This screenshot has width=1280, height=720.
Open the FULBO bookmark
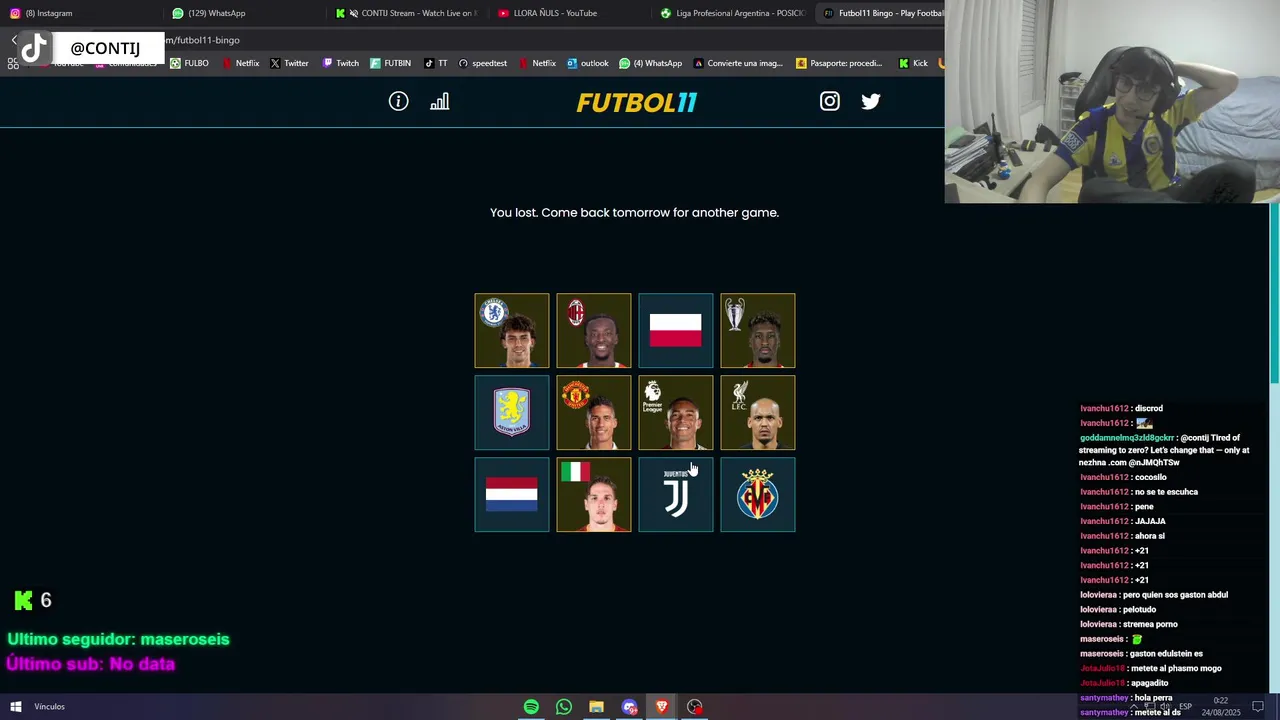tap(189, 63)
